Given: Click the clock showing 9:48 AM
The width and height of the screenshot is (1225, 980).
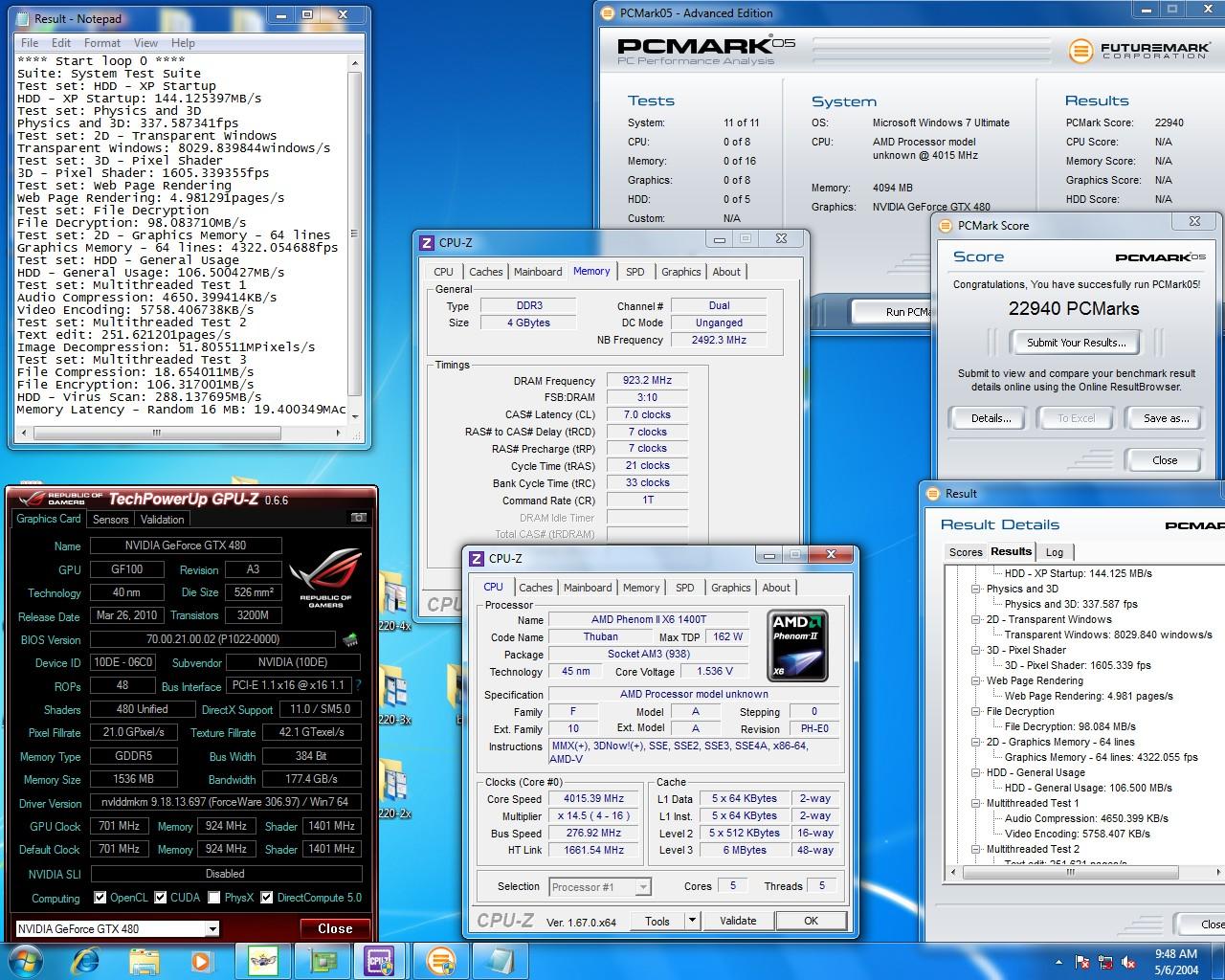Looking at the screenshot, I should point(1175,953).
